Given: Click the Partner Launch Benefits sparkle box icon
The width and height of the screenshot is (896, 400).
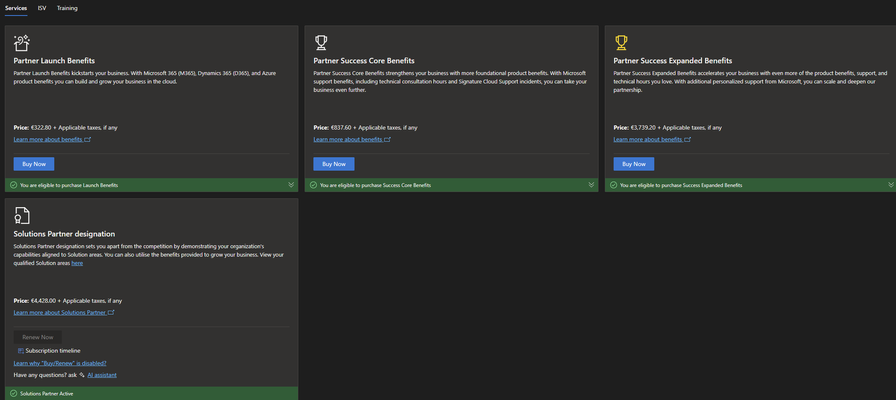Looking at the screenshot, I should point(22,43).
